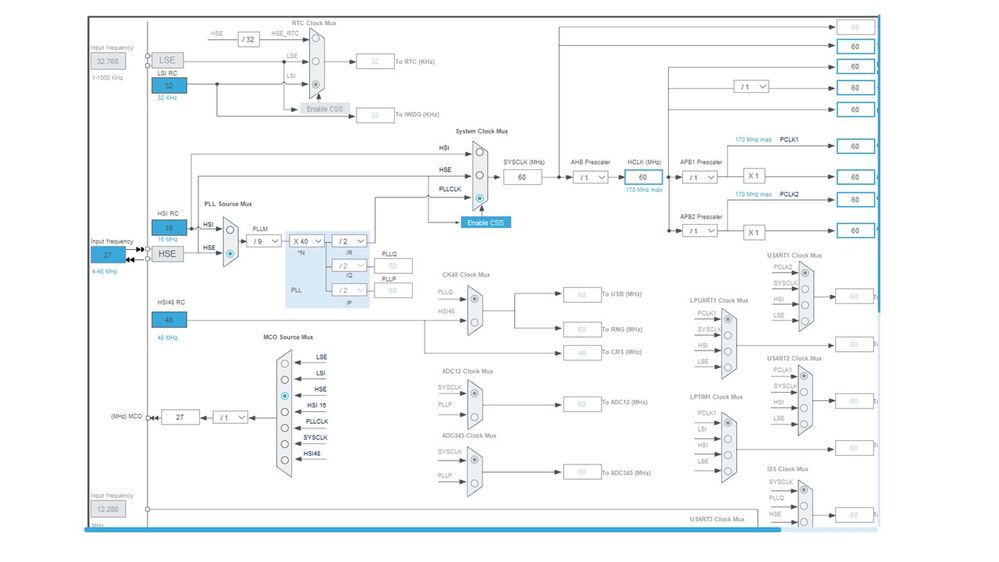This screenshot has width=999, height=562.
Task: Open the PLL *N X 40 multiplier dropdown
Action: point(307,241)
